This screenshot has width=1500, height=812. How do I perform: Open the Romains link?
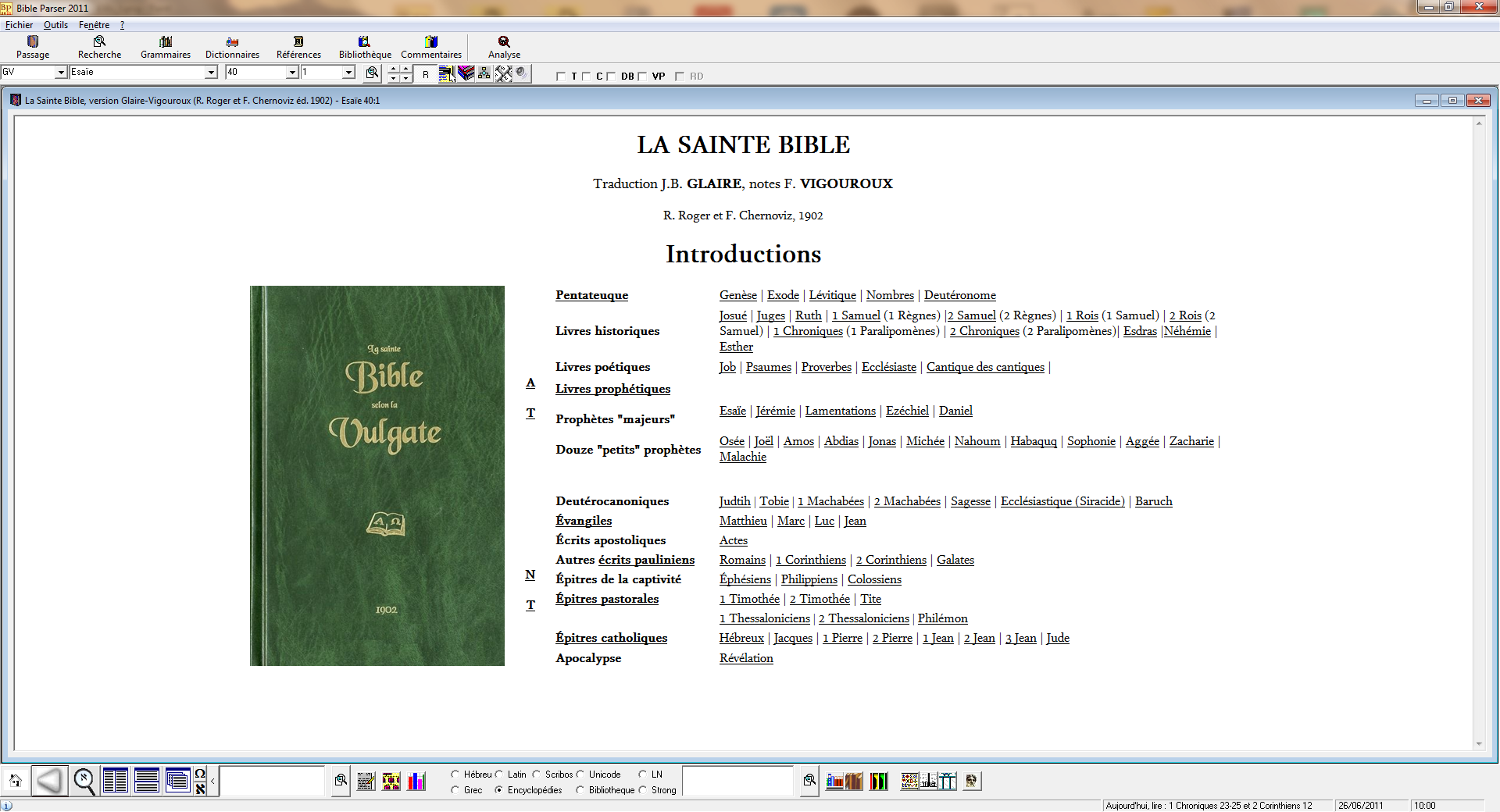pos(742,560)
